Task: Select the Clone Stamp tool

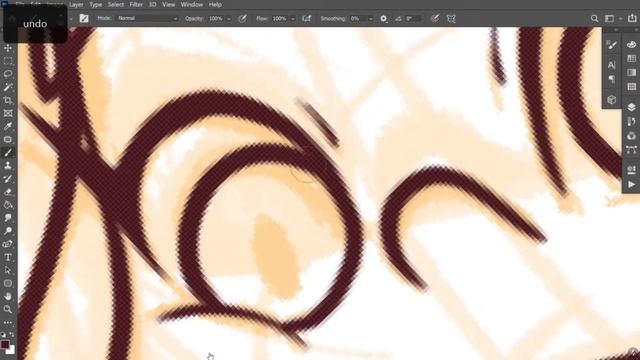Action: tap(8, 166)
